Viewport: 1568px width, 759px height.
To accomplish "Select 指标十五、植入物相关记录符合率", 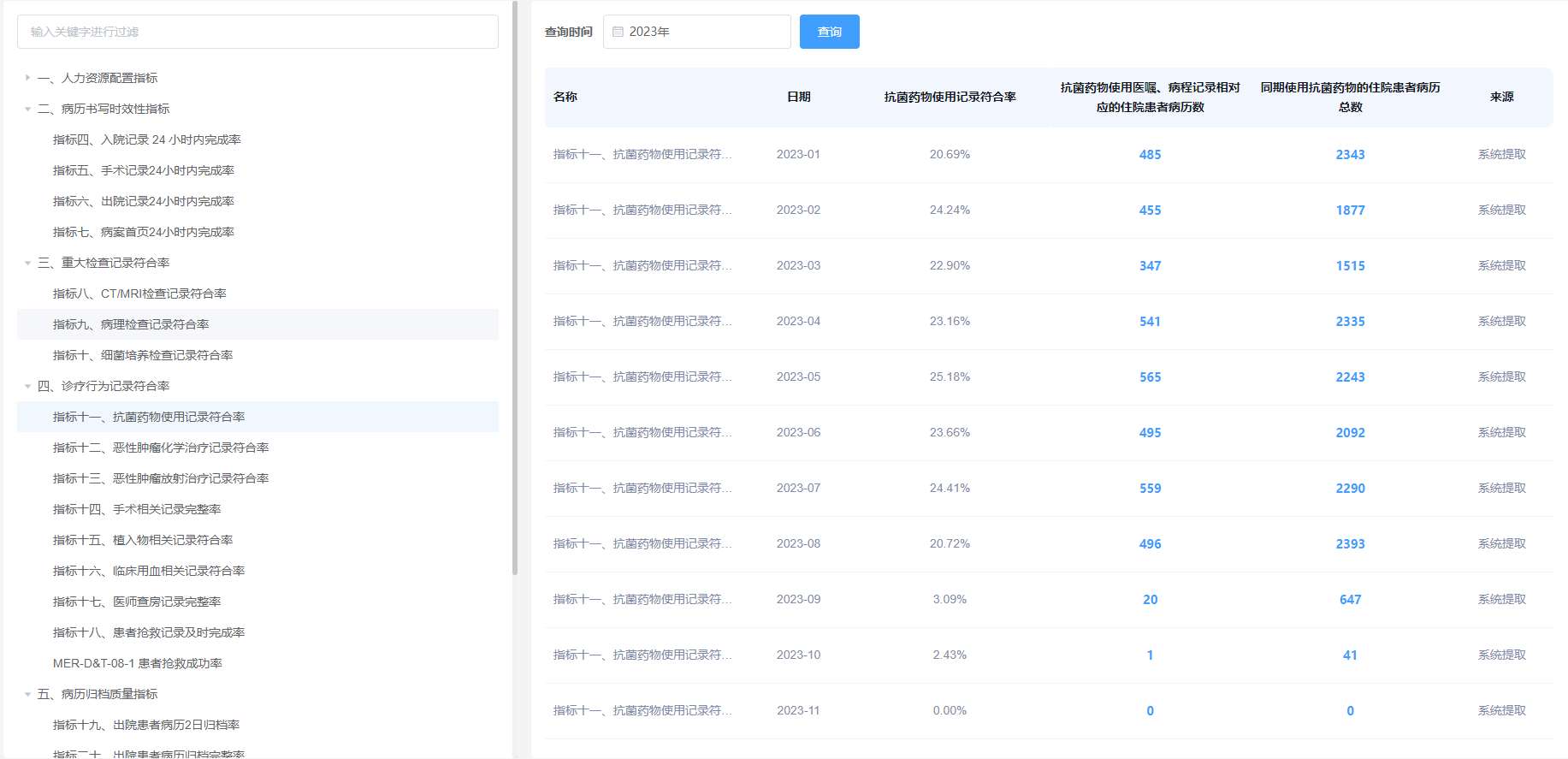I will pos(143,540).
